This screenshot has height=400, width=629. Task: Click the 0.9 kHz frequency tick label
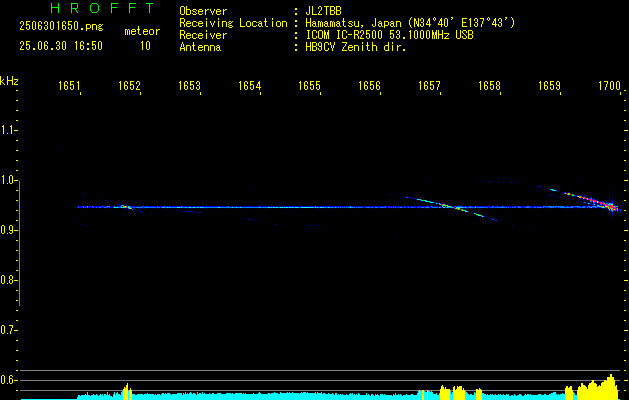[x=8, y=230]
